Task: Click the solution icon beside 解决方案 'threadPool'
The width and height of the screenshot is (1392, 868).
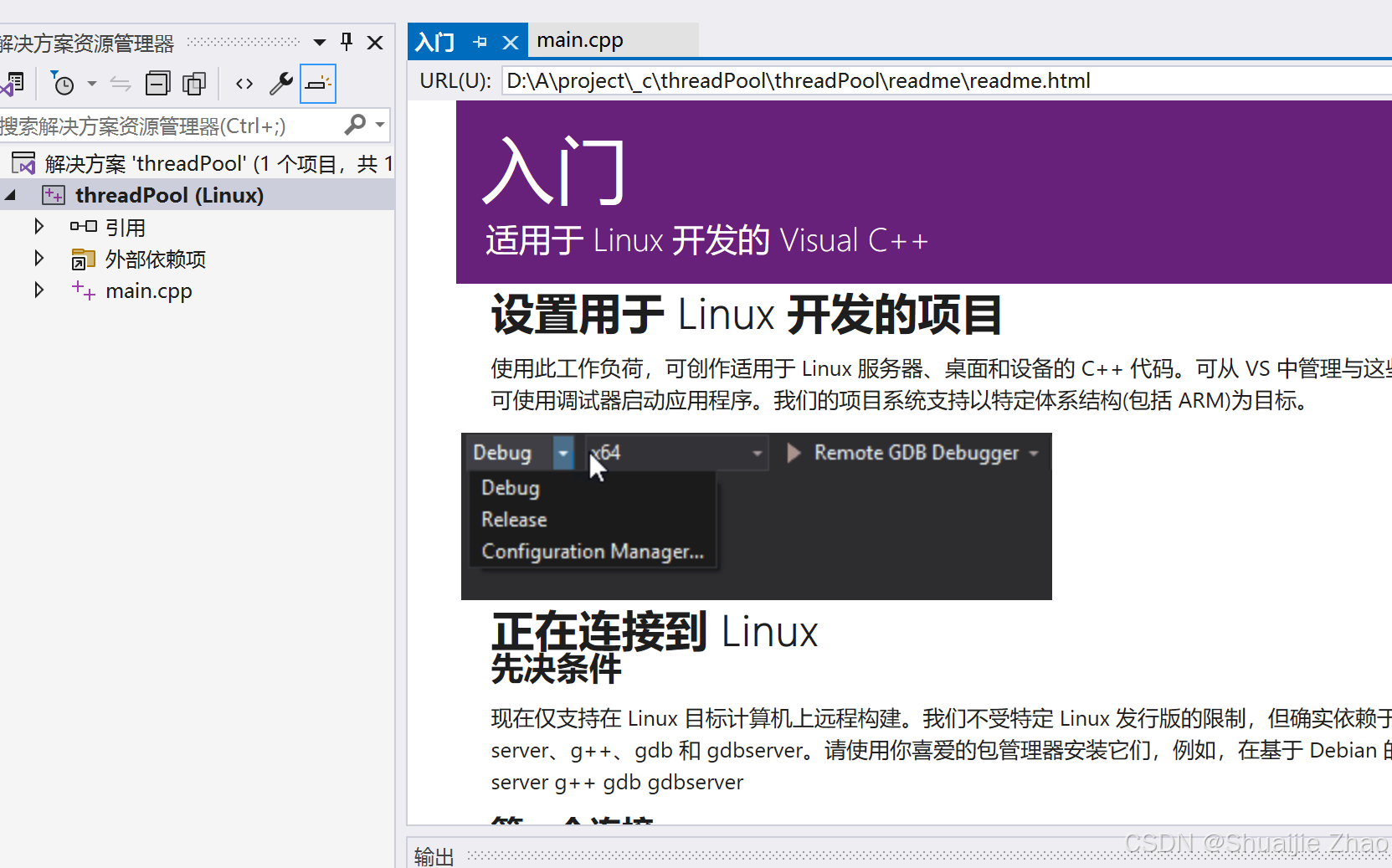Action: tap(23, 163)
